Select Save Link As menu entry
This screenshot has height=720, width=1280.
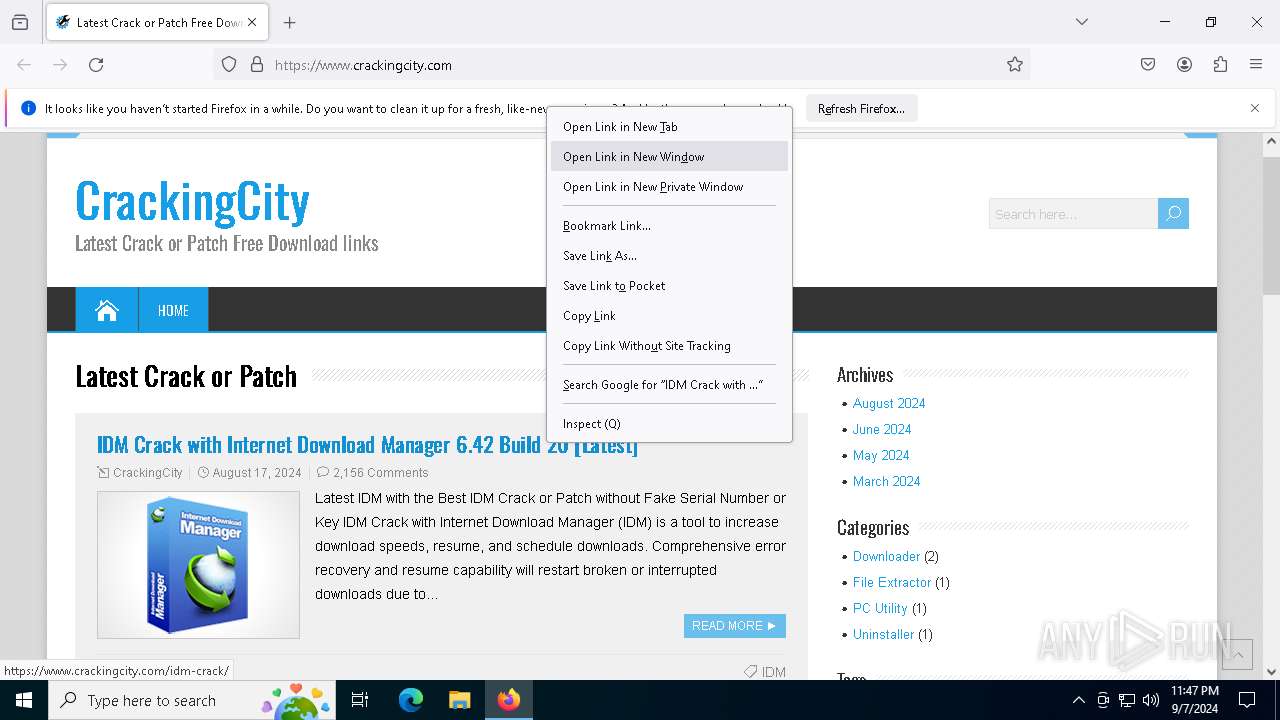[669, 256]
